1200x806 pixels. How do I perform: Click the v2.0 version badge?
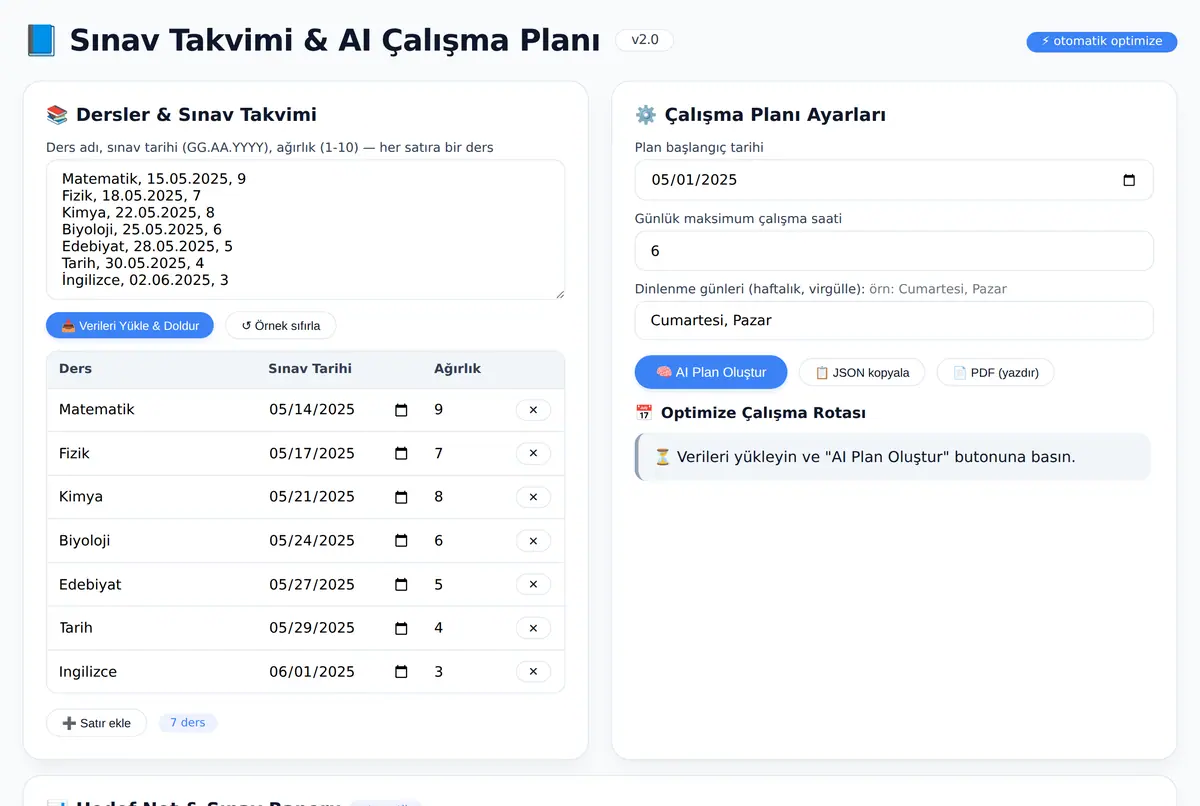645,40
